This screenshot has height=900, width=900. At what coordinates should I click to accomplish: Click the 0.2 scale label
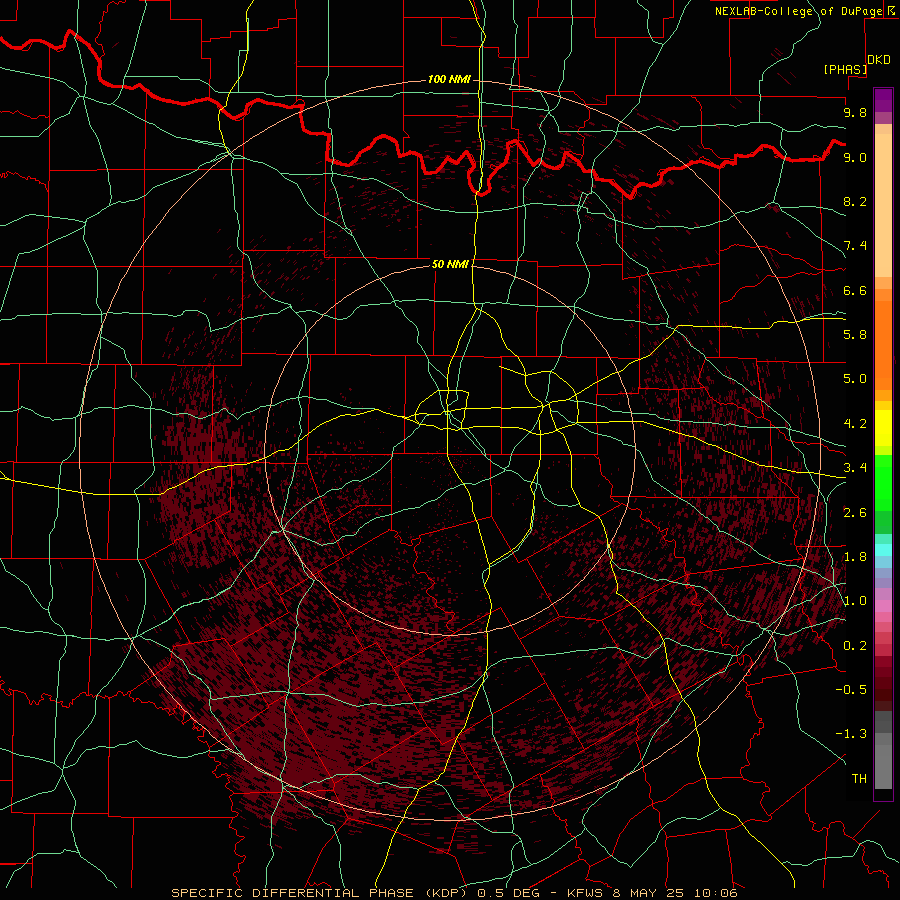(x=855, y=646)
